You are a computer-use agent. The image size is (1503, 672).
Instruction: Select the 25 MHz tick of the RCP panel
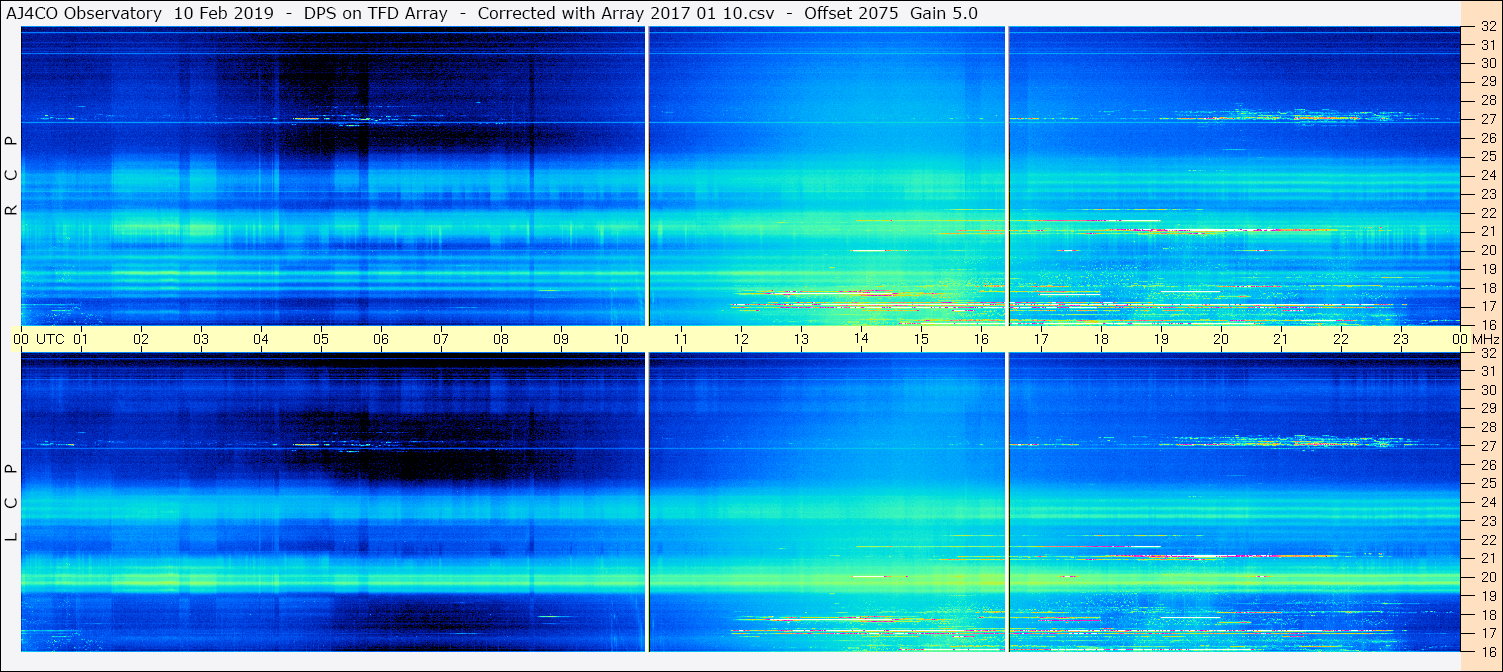[1488, 156]
